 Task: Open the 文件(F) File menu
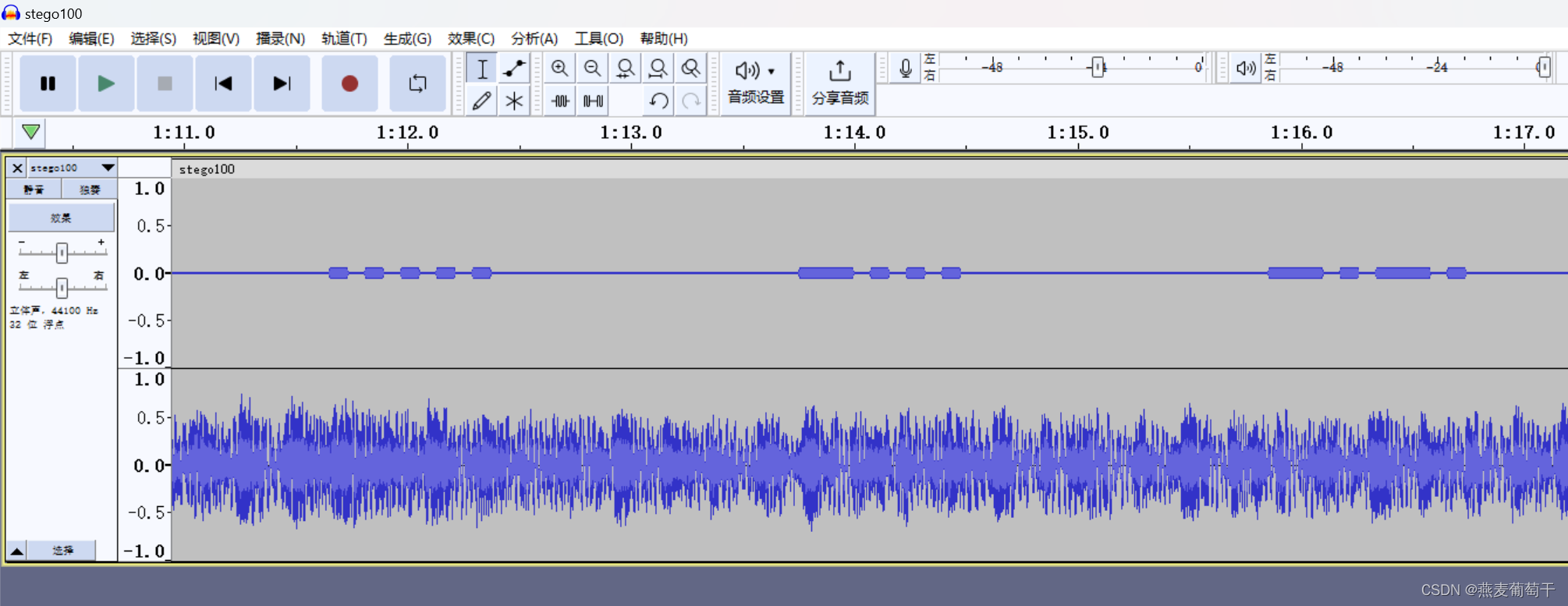tap(30, 38)
